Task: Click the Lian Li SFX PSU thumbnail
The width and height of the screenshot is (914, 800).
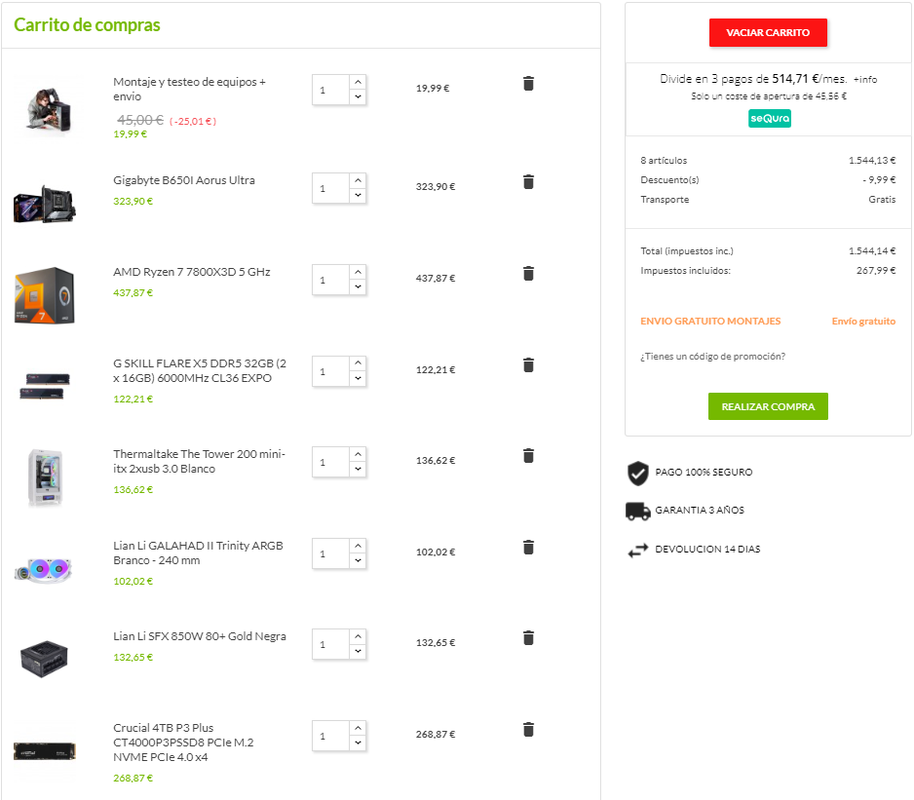Action: [44, 659]
